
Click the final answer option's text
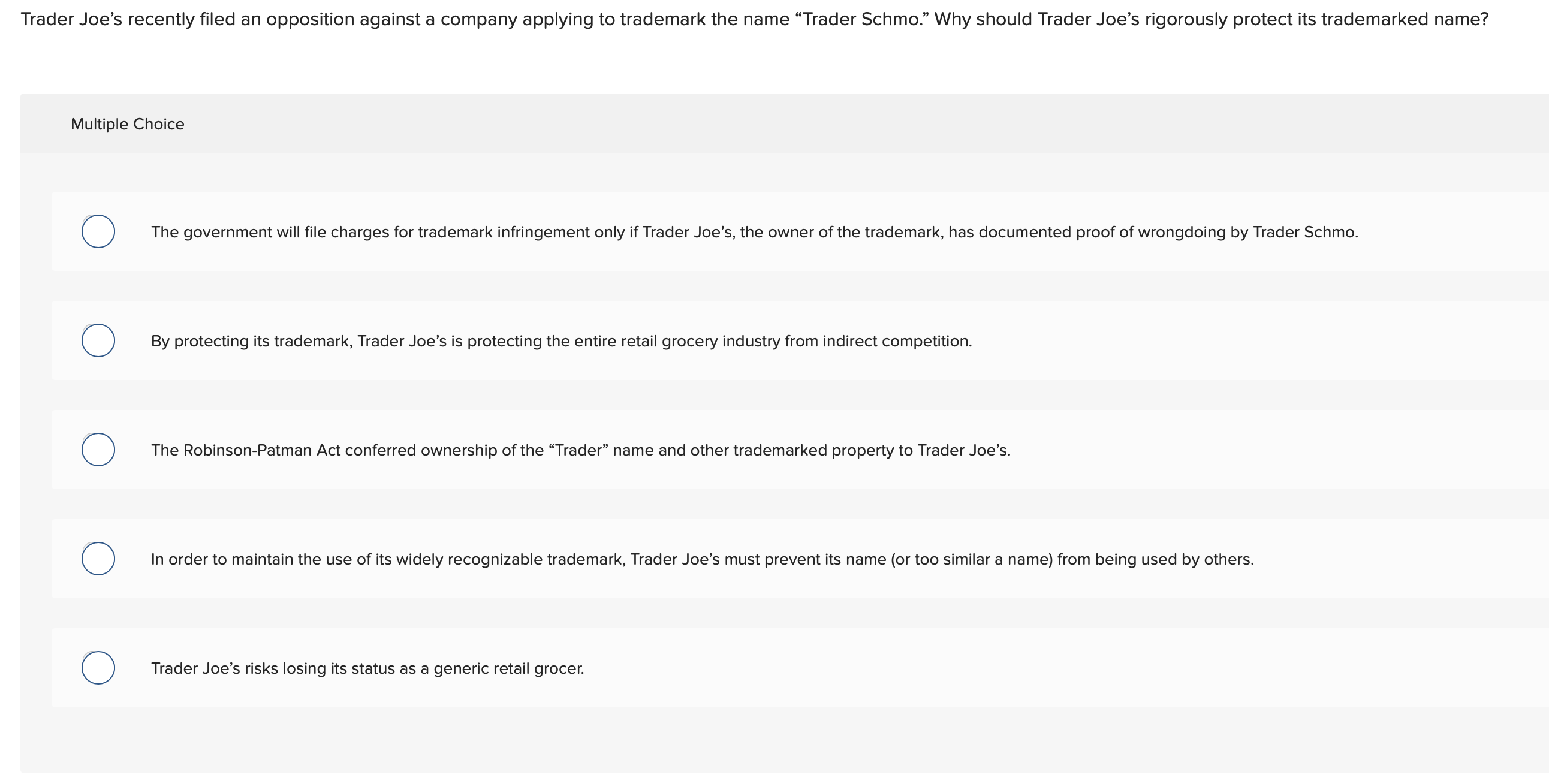point(367,667)
